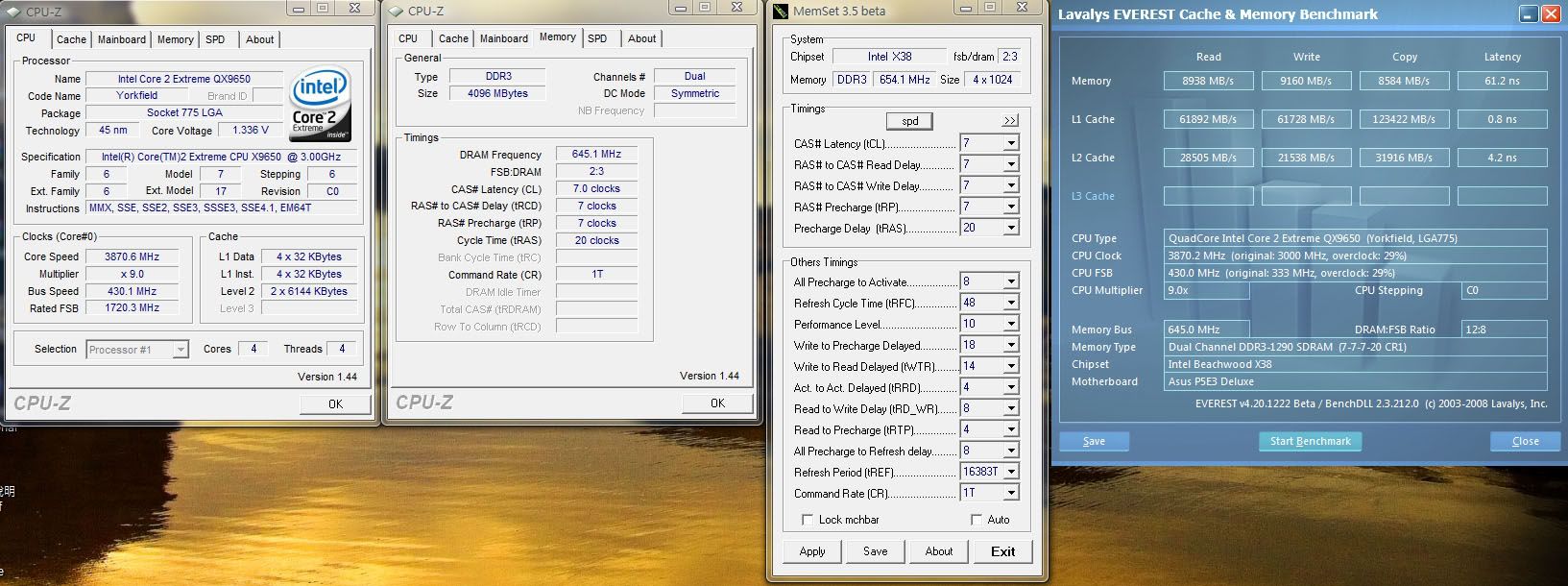Open the Refresh Period (tREF) dropdown
This screenshot has width=1568, height=586.
1010,472
